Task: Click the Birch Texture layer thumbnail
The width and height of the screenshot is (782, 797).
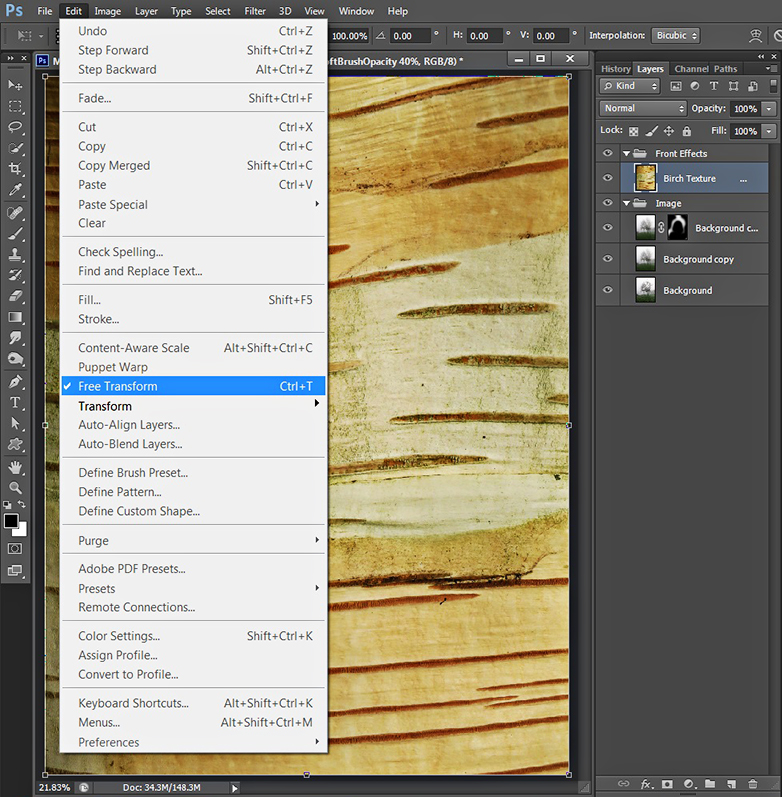Action: (x=646, y=178)
